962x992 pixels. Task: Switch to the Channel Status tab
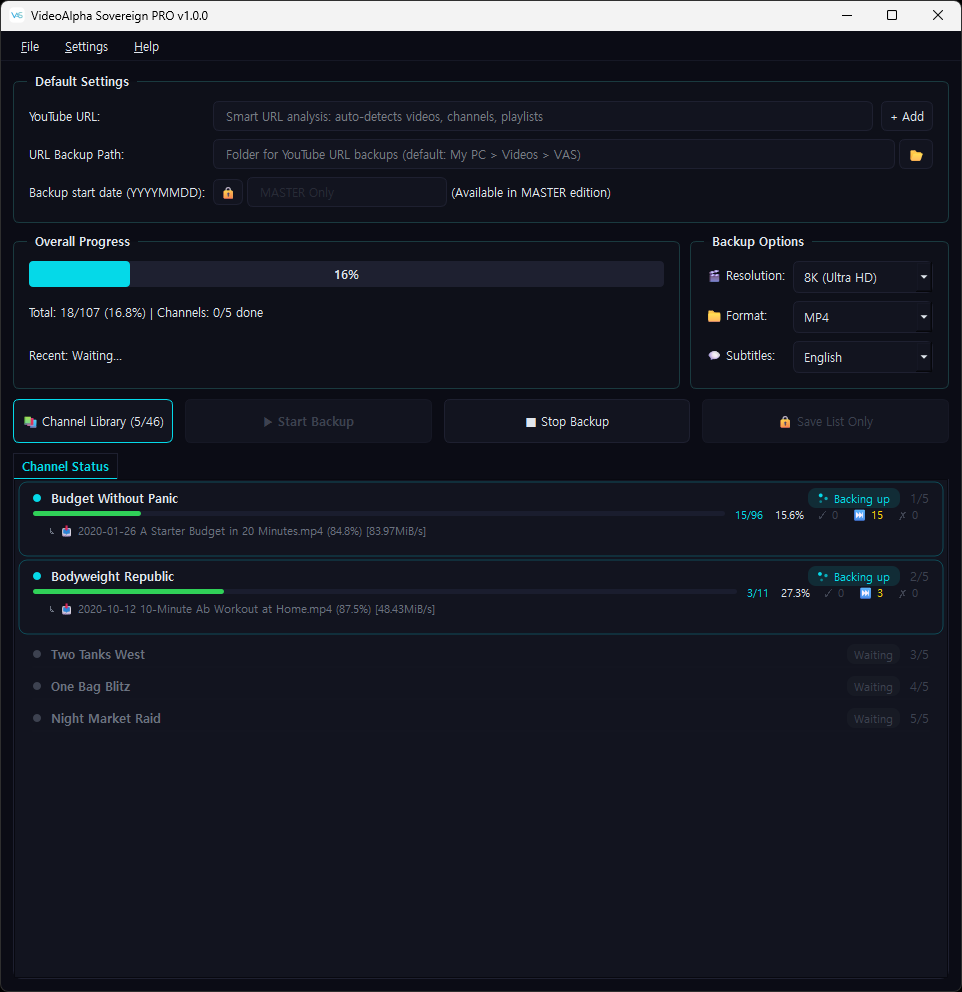pyautogui.click(x=65, y=466)
